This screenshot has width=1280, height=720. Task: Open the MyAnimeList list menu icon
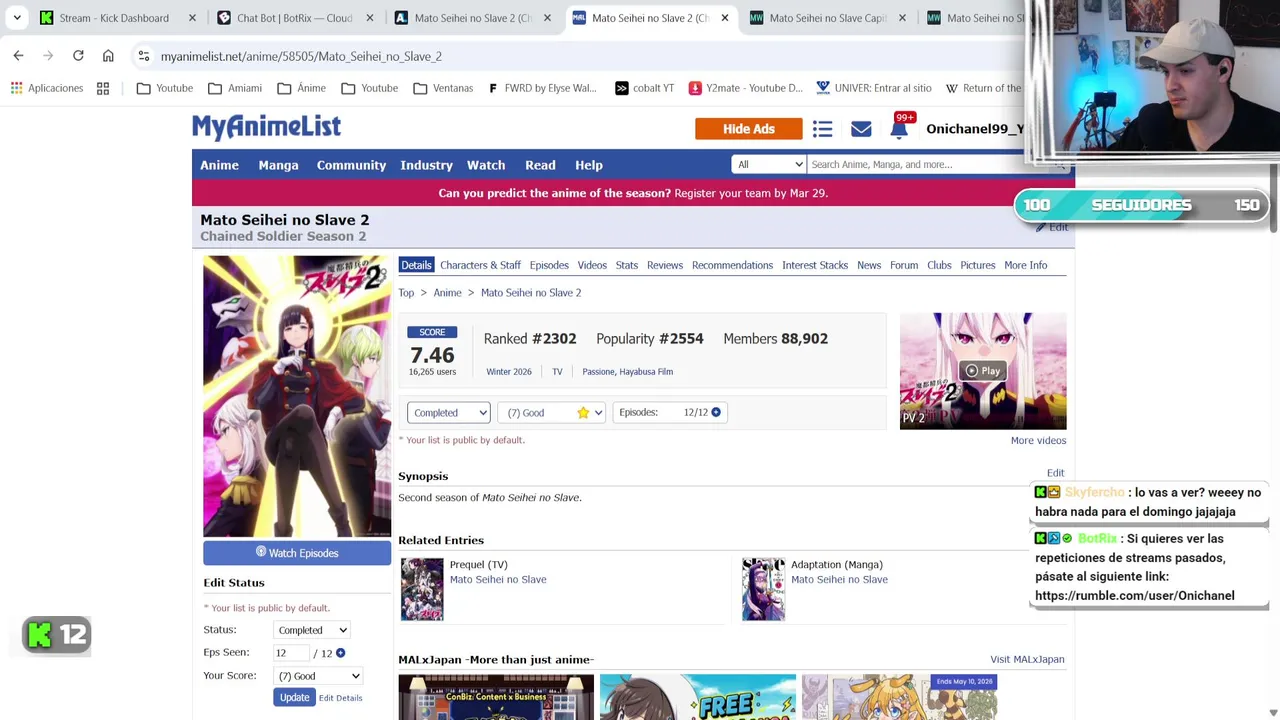click(822, 129)
